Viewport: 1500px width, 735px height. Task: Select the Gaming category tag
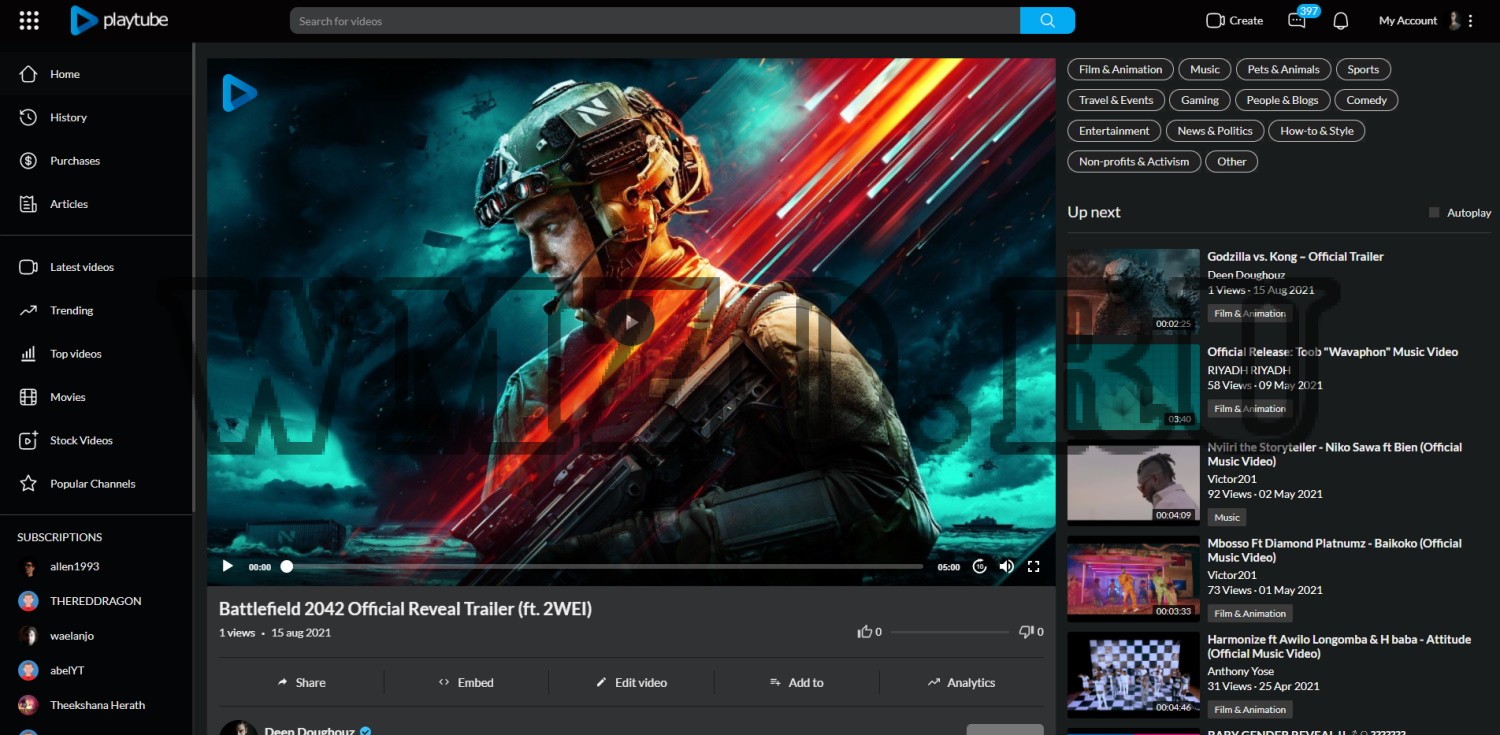(x=1200, y=100)
